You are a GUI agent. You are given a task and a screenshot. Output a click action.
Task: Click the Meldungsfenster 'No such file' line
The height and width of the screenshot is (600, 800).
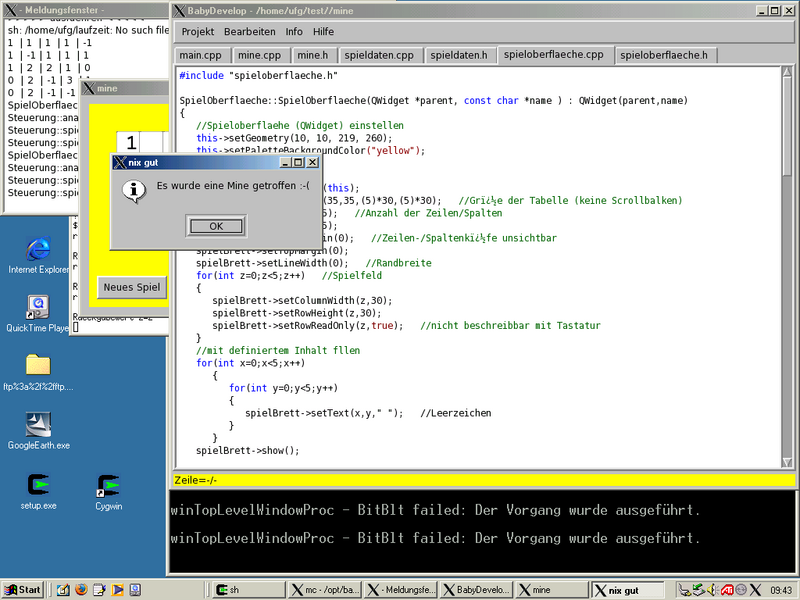point(88,30)
